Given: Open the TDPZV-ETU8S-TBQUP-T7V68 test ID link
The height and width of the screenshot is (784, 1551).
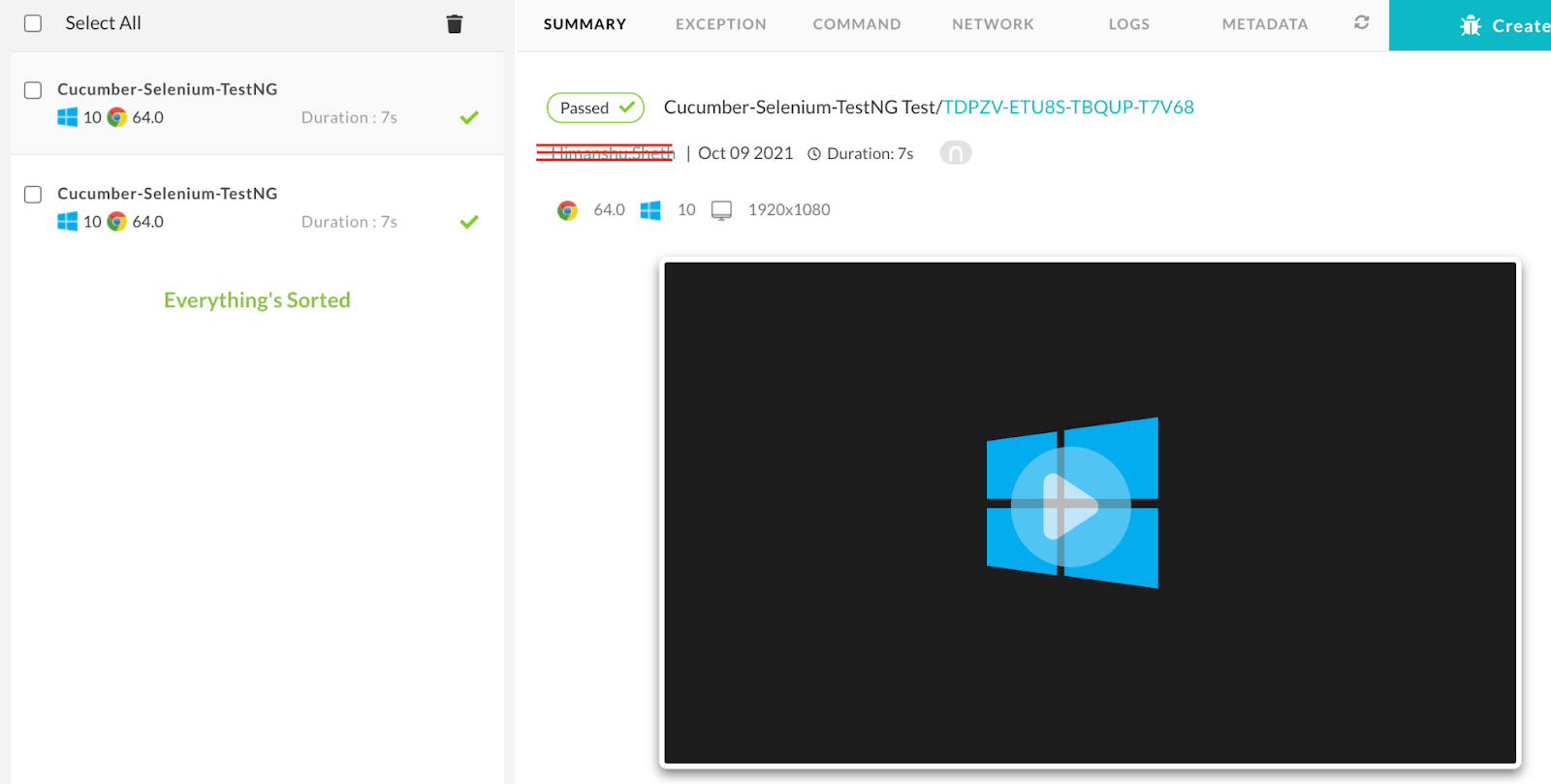Looking at the screenshot, I should coord(1068,108).
